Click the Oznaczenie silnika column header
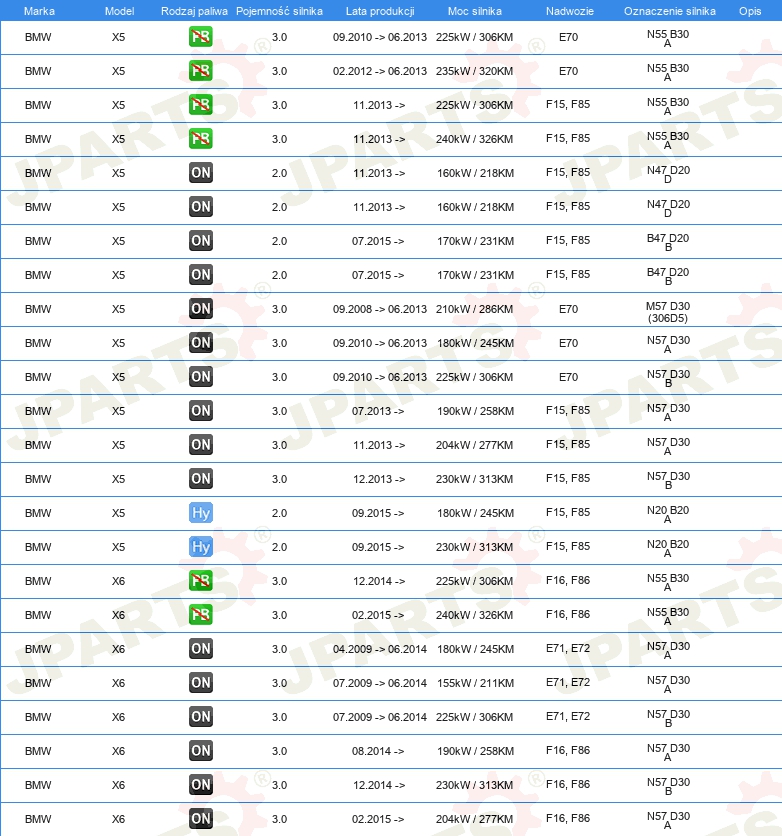The image size is (782, 836). pos(670,11)
